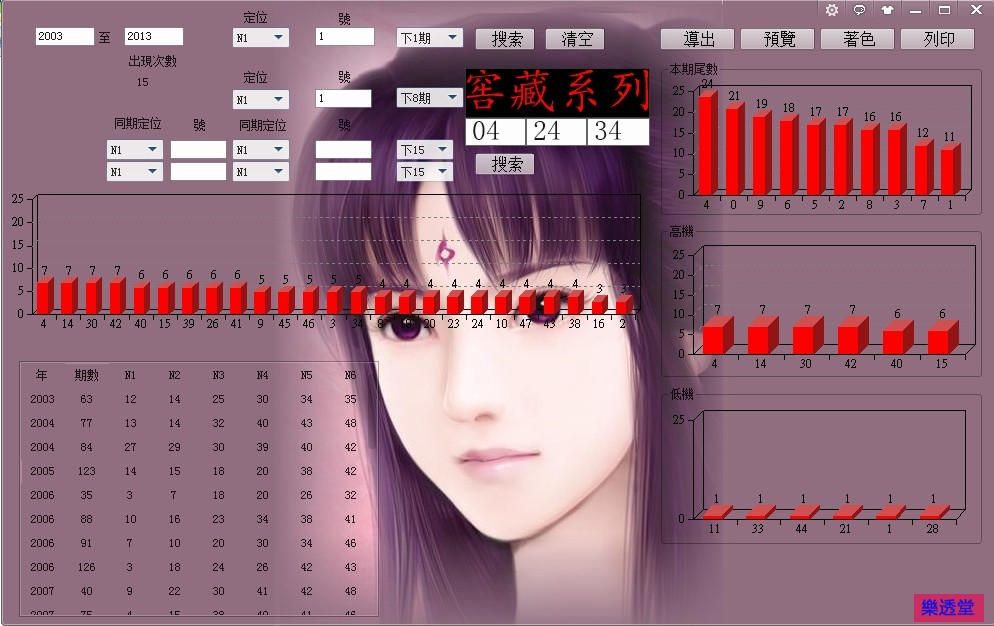Image resolution: width=994 pixels, height=626 pixels.
Task: Focus the end year field 2013
Action: 153,37
